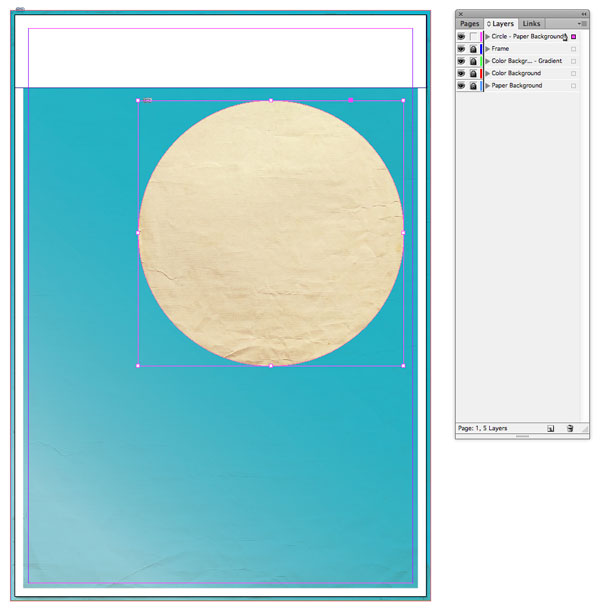
Task: Click the trash icon to delete selected layer
Action: (570, 429)
